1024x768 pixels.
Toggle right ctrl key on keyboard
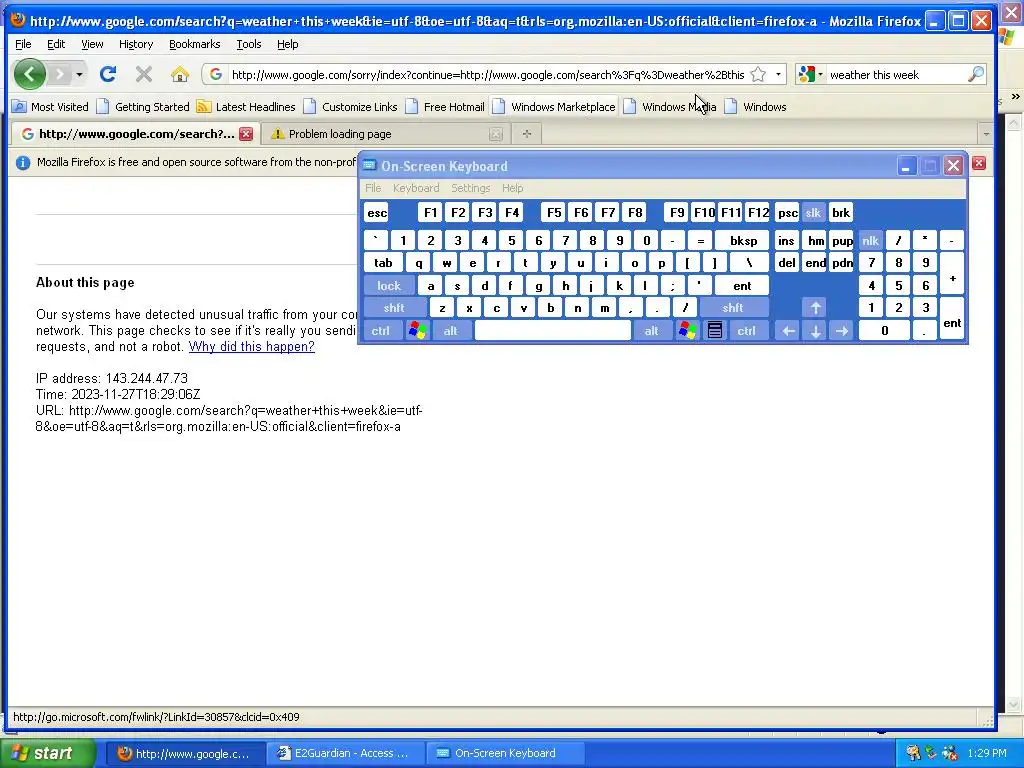(x=746, y=330)
